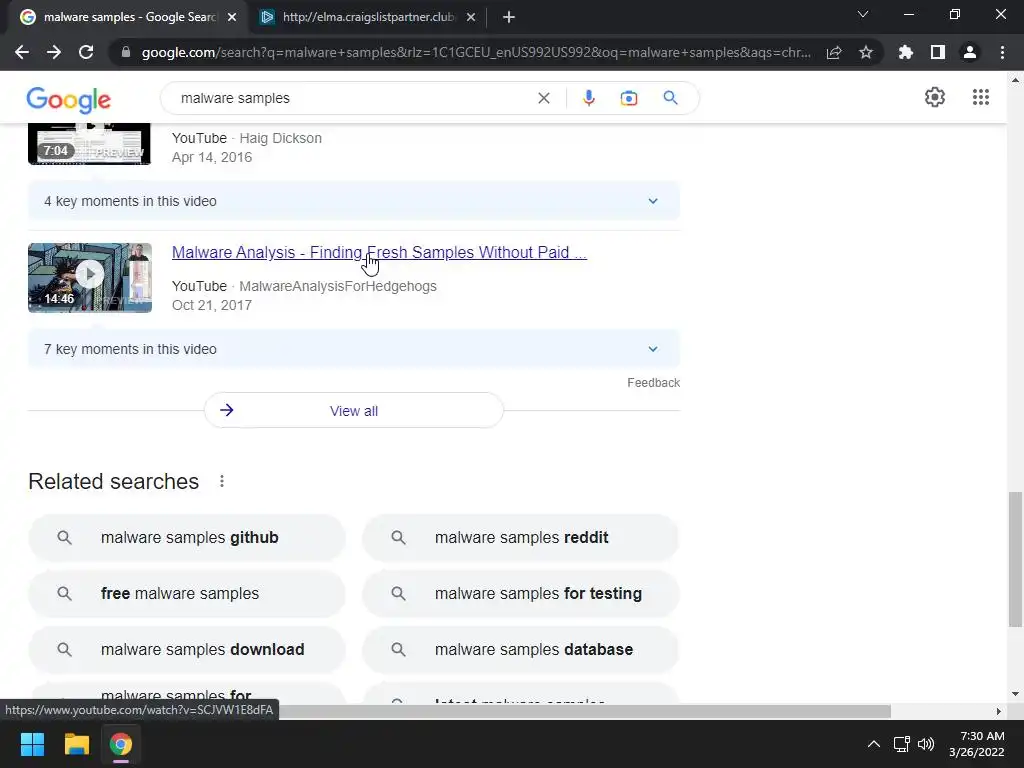Click the Chrome taskbar icon
This screenshot has height=768, width=1024.
pos(121,744)
